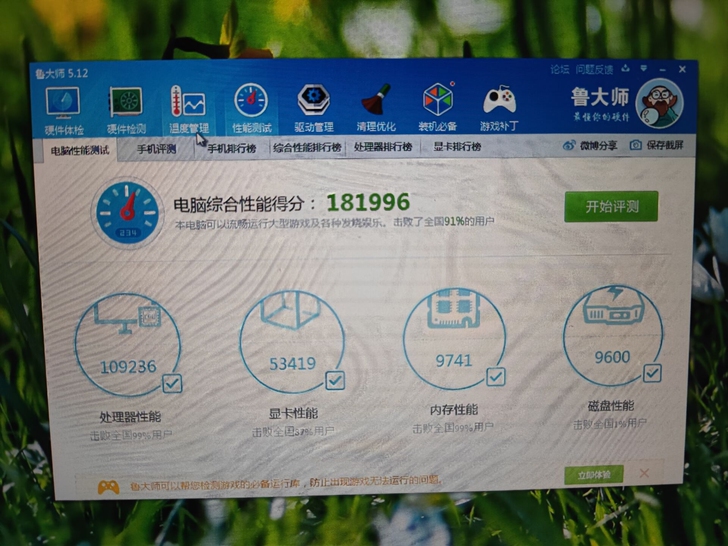The width and height of the screenshot is (728, 546).
Task: Click the total score 181996
Action: click(368, 202)
